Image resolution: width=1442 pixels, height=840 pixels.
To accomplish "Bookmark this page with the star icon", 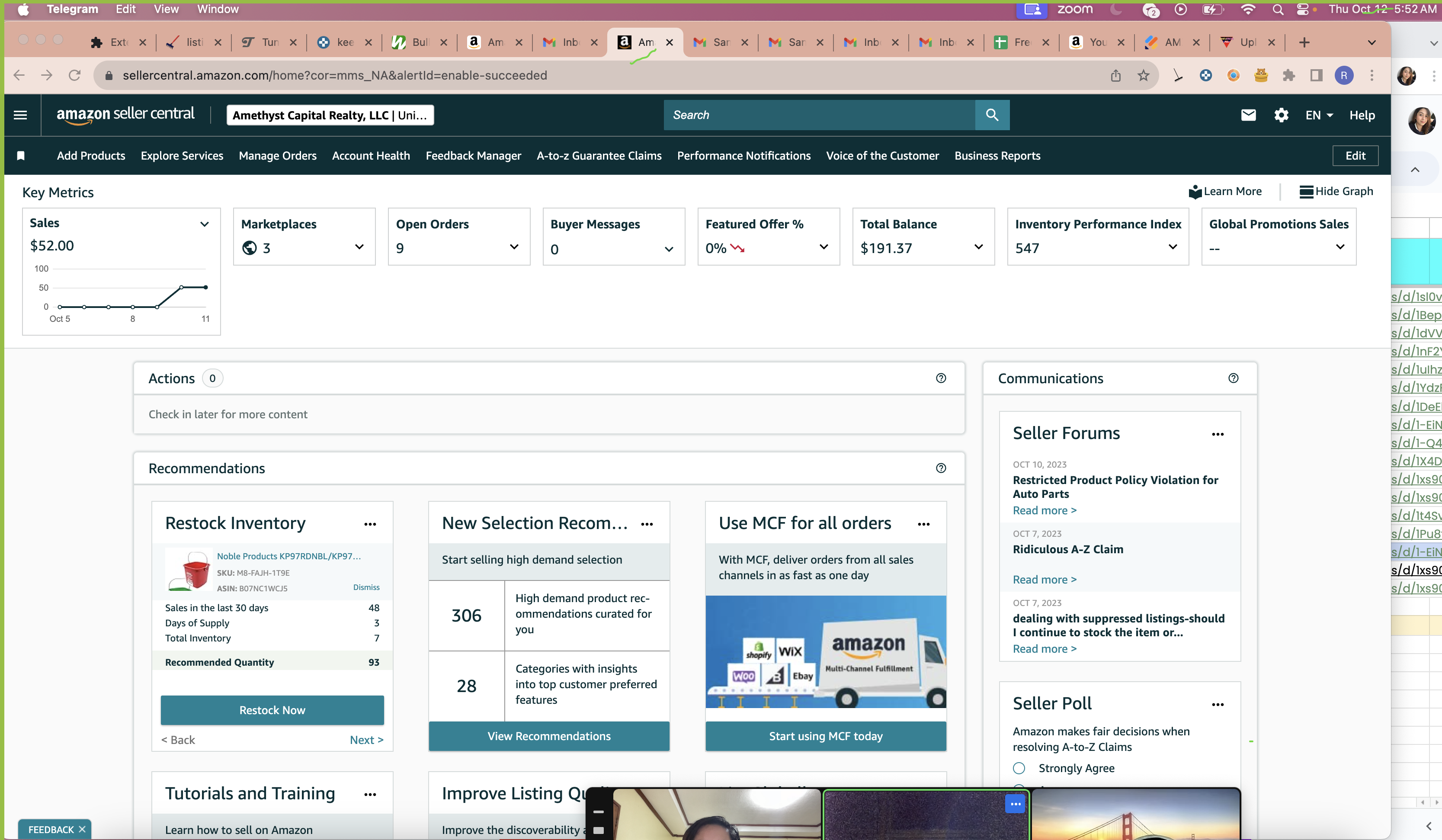I will pos(1143,75).
